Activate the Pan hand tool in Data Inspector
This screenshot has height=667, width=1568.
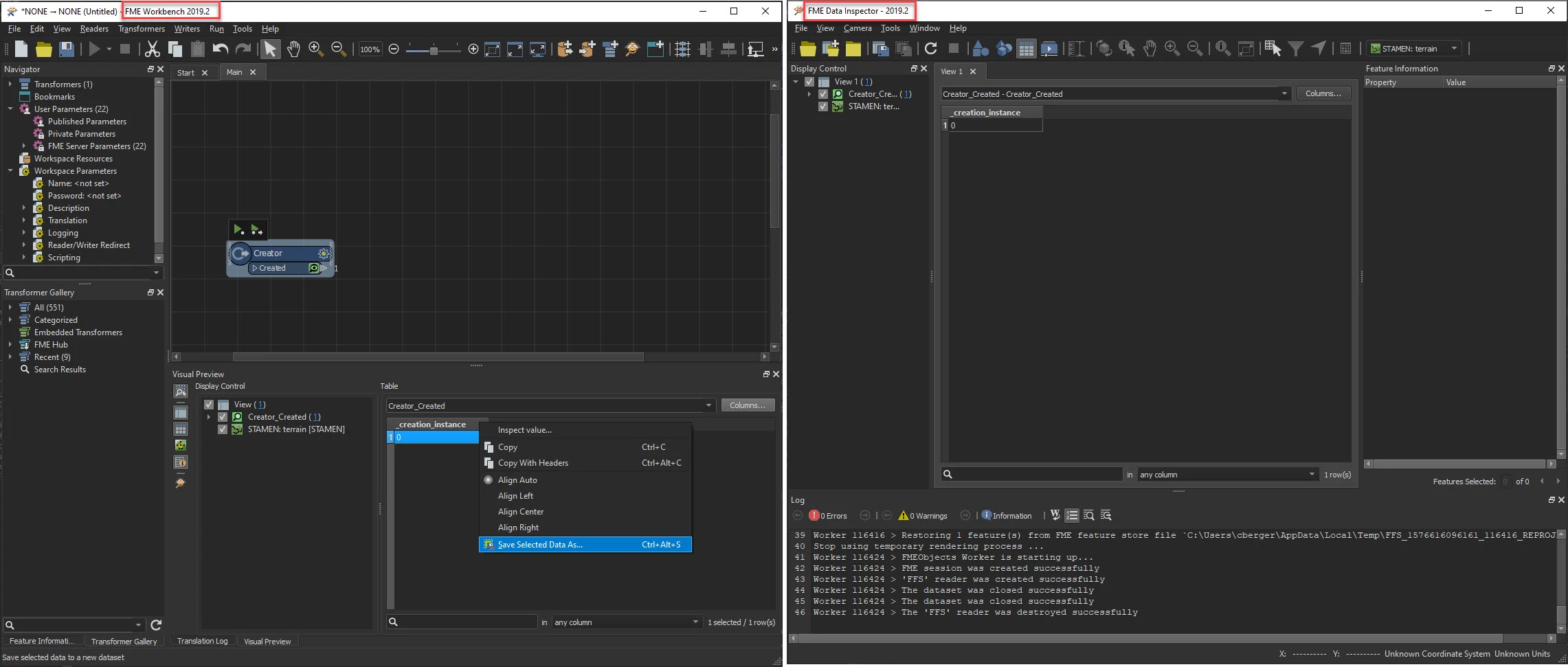click(1150, 48)
